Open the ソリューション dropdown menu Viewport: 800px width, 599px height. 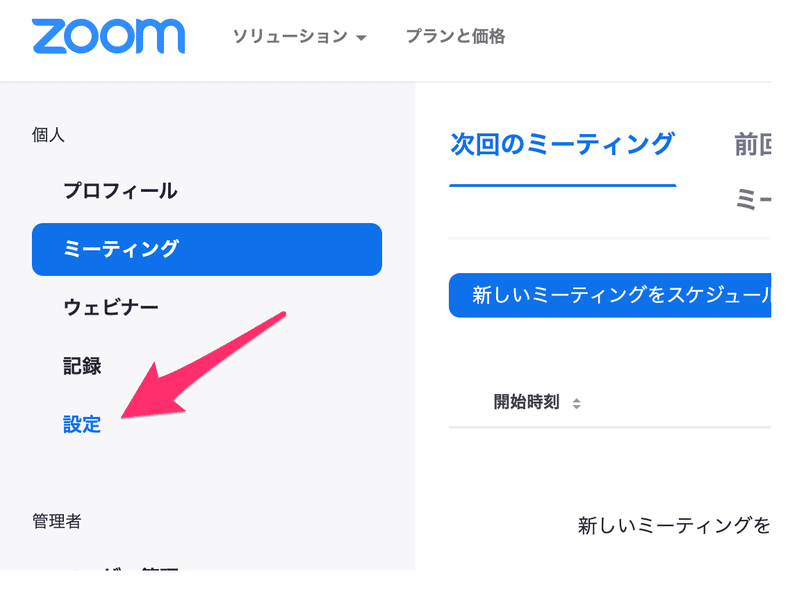point(290,35)
